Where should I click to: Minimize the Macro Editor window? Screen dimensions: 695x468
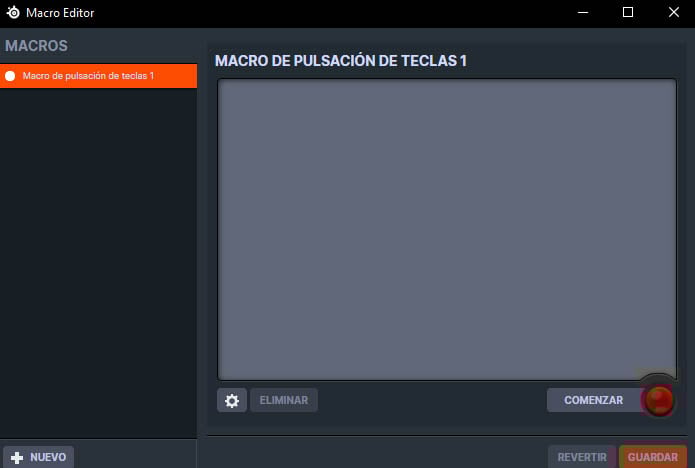[x=583, y=12]
